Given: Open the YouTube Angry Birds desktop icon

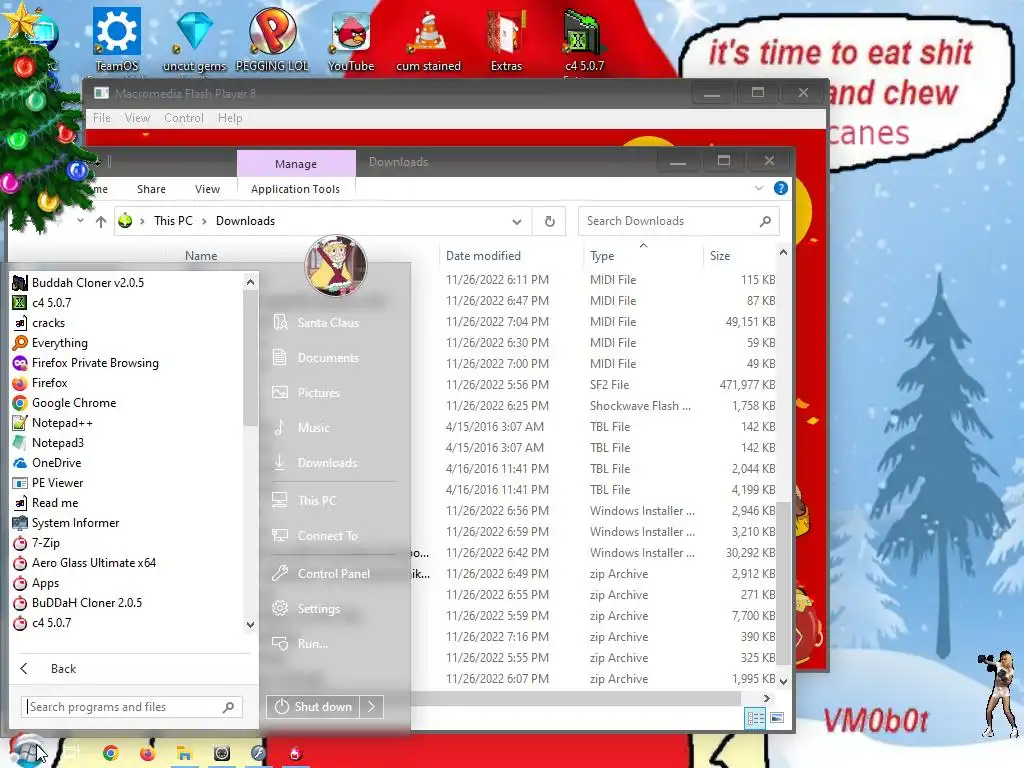Looking at the screenshot, I should [x=351, y=39].
